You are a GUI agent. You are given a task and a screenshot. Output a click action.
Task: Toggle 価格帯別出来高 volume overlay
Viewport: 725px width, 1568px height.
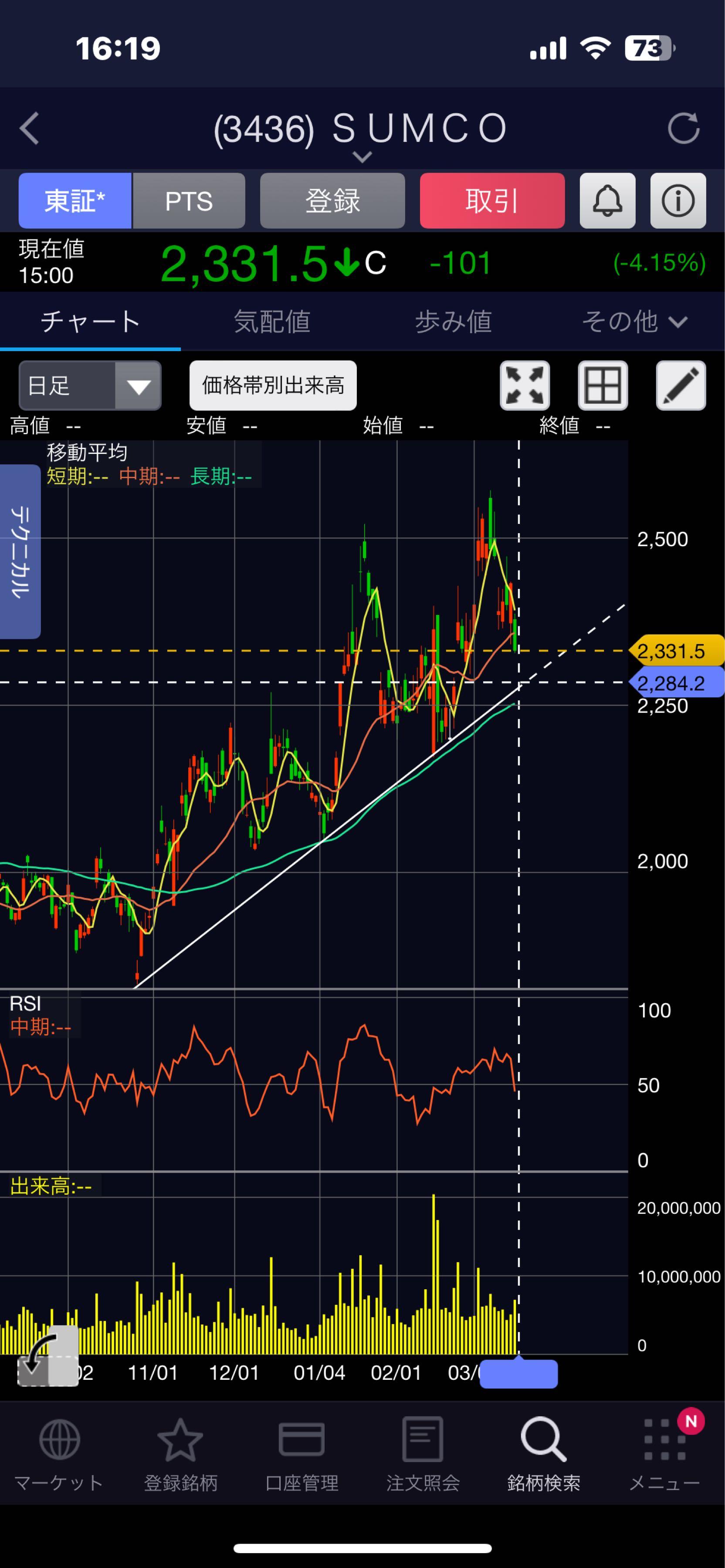tap(273, 385)
